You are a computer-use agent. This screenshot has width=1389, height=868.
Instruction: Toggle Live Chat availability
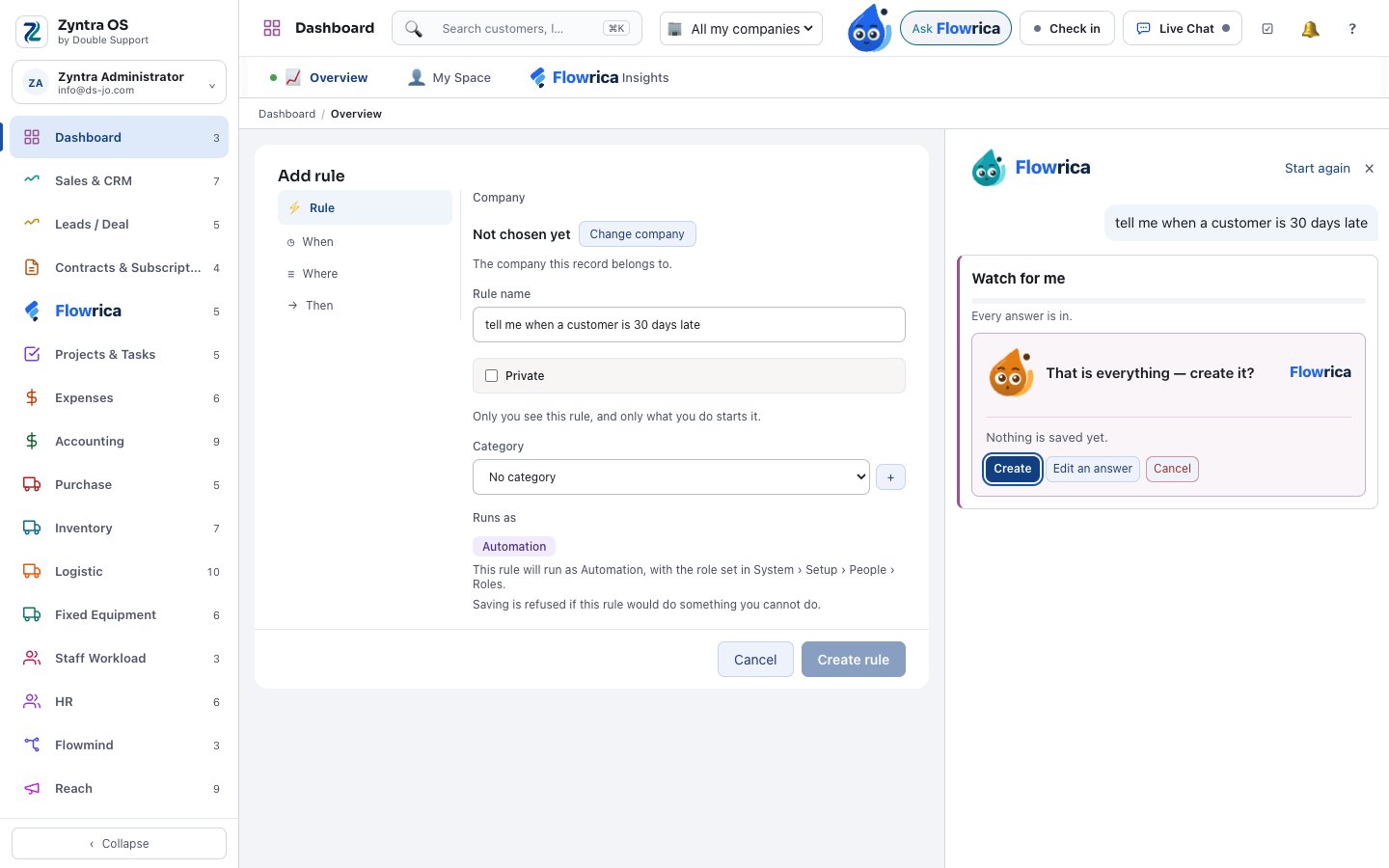point(1183,29)
